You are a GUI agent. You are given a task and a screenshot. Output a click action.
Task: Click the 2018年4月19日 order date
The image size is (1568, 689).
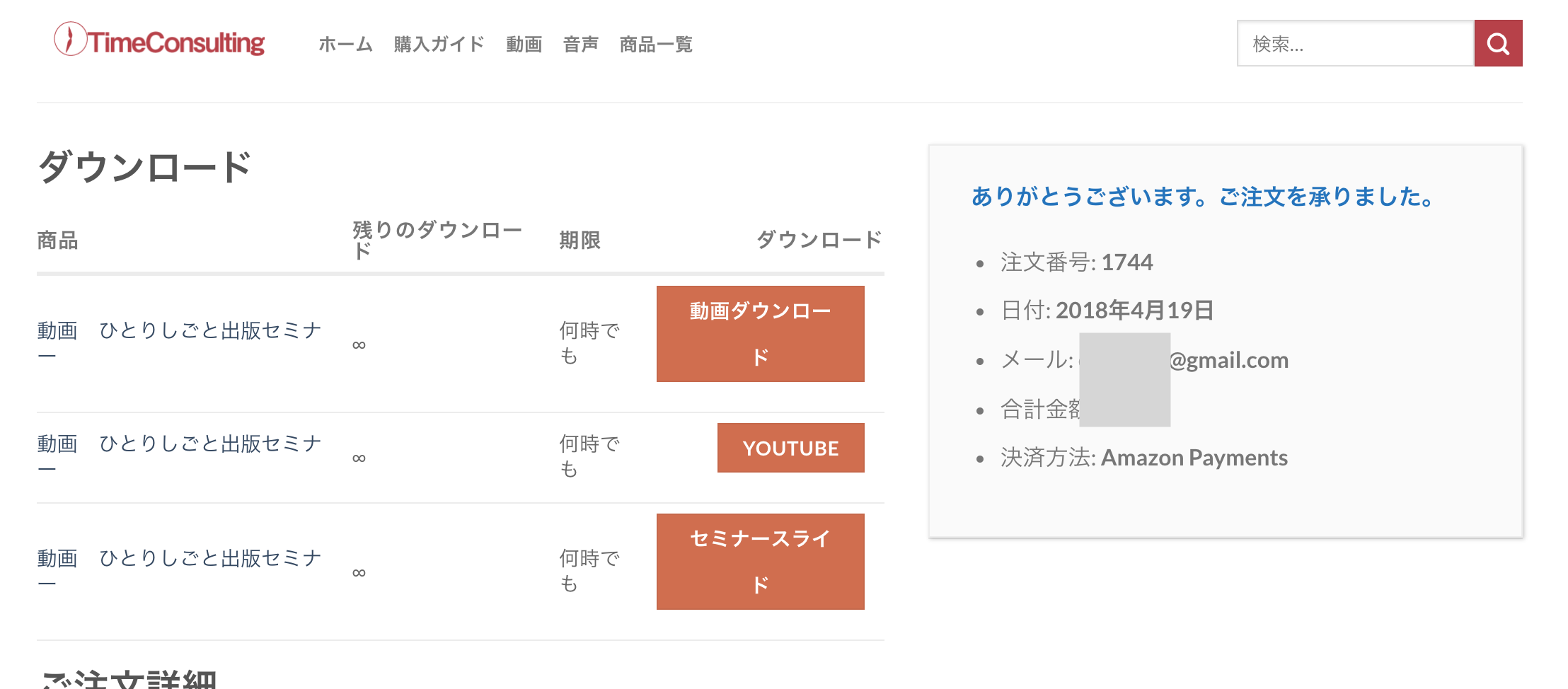(1134, 310)
